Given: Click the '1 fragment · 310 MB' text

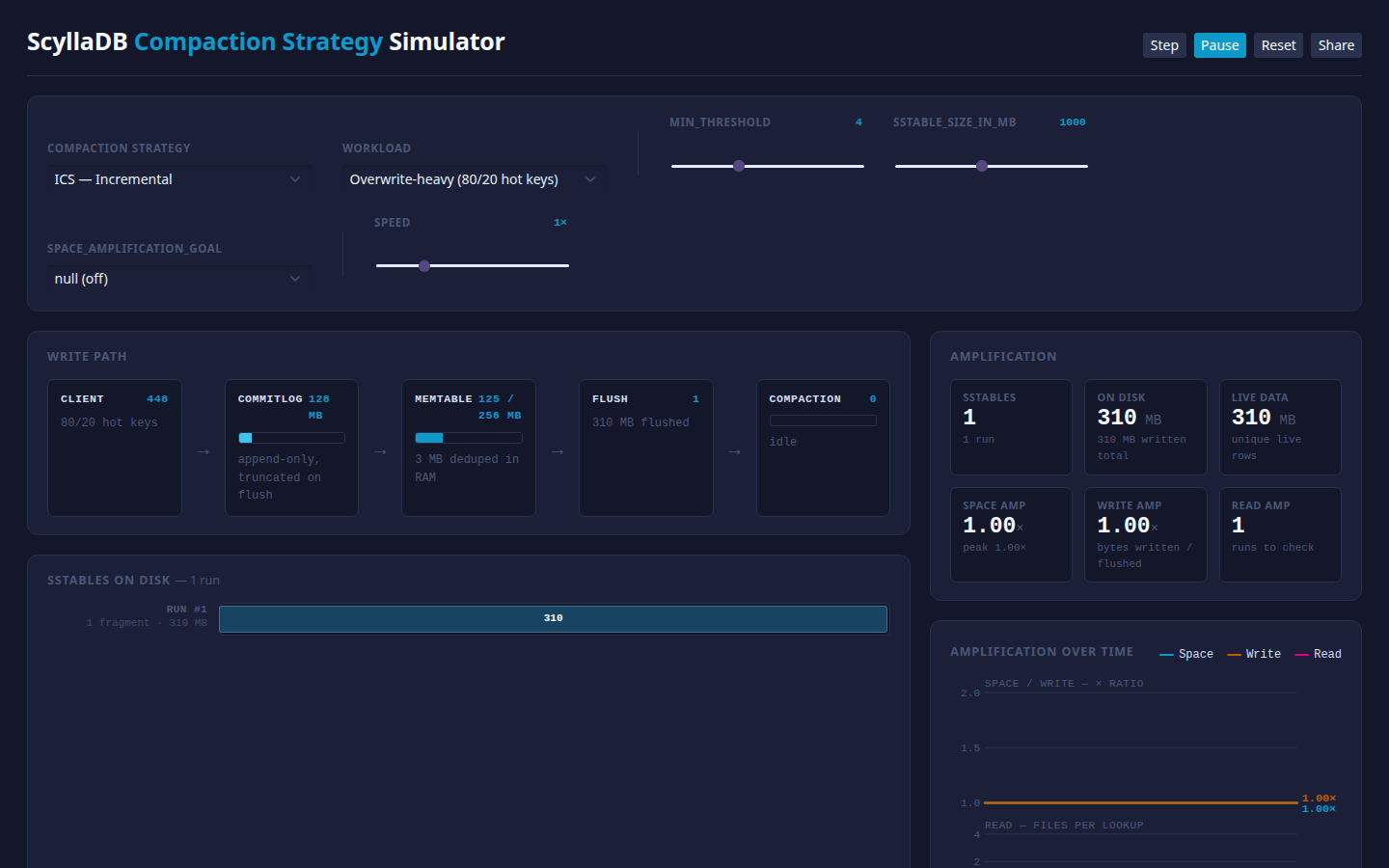Looking at the screenshot, I should [x=147, y=623].
